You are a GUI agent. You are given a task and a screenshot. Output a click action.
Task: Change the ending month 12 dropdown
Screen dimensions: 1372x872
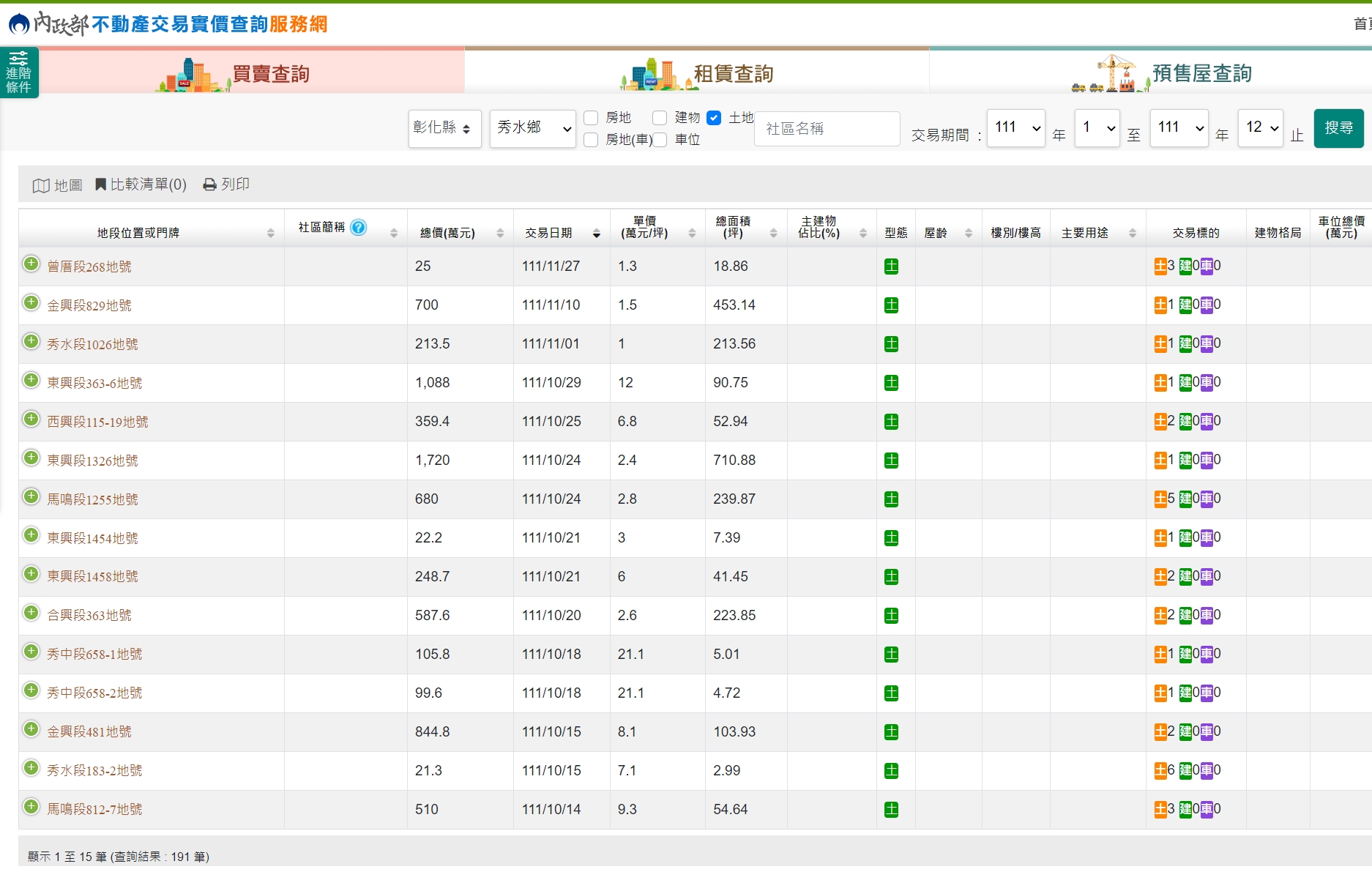coord(1260,127)
